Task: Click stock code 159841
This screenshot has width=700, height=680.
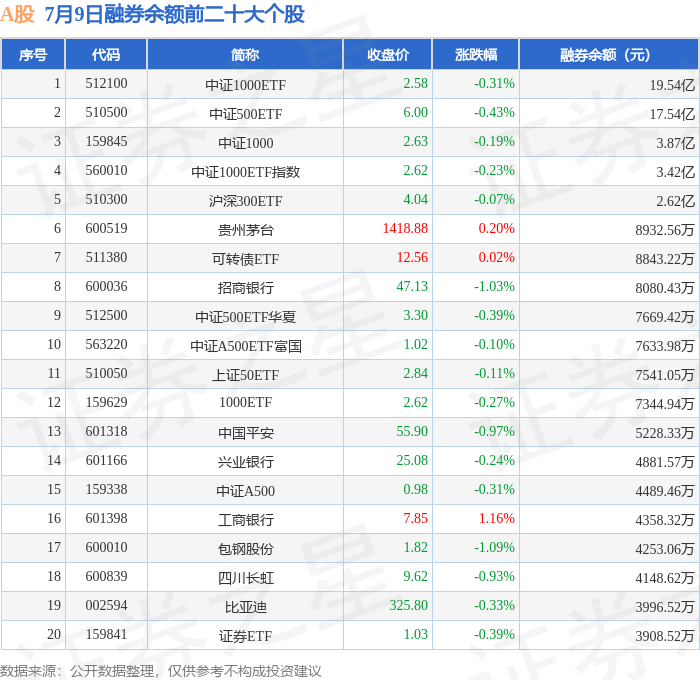Action: point(106,634)
